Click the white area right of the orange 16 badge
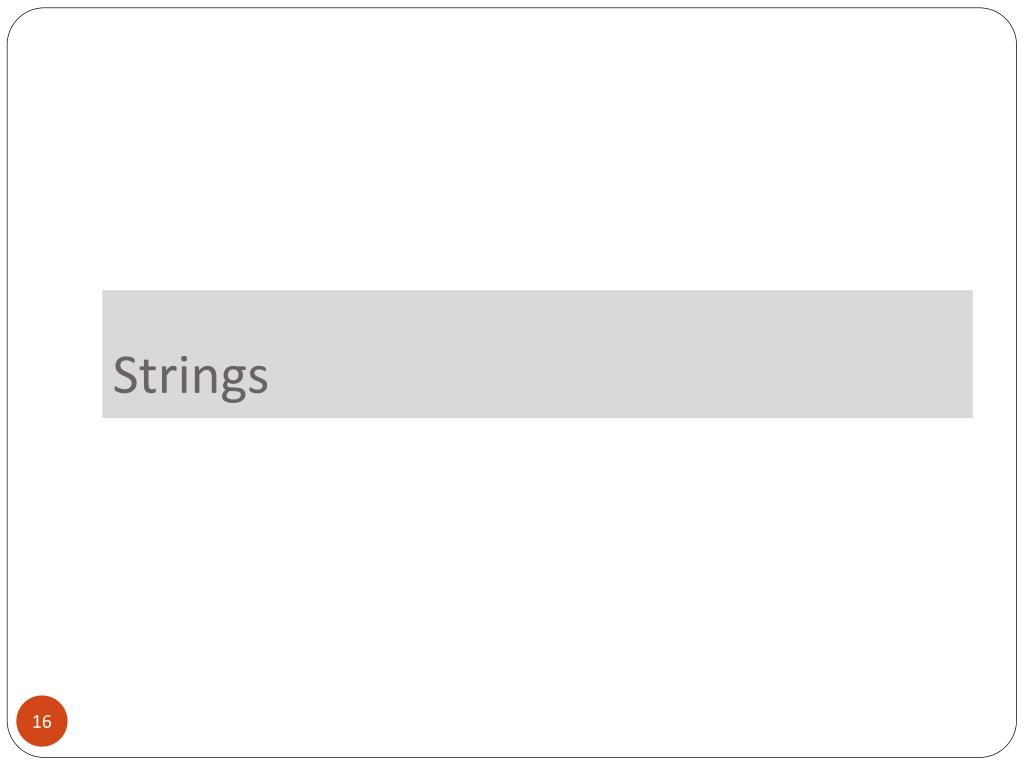 click(x=522, y=721)
